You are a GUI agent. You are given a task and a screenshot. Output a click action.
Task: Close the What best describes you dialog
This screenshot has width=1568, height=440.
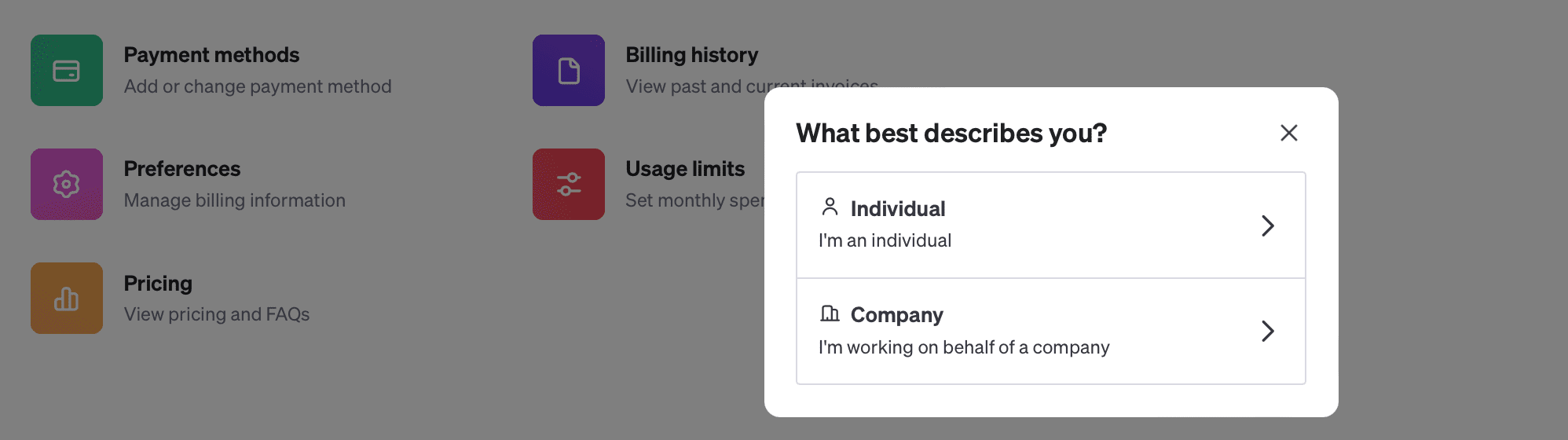point(1288,133)
